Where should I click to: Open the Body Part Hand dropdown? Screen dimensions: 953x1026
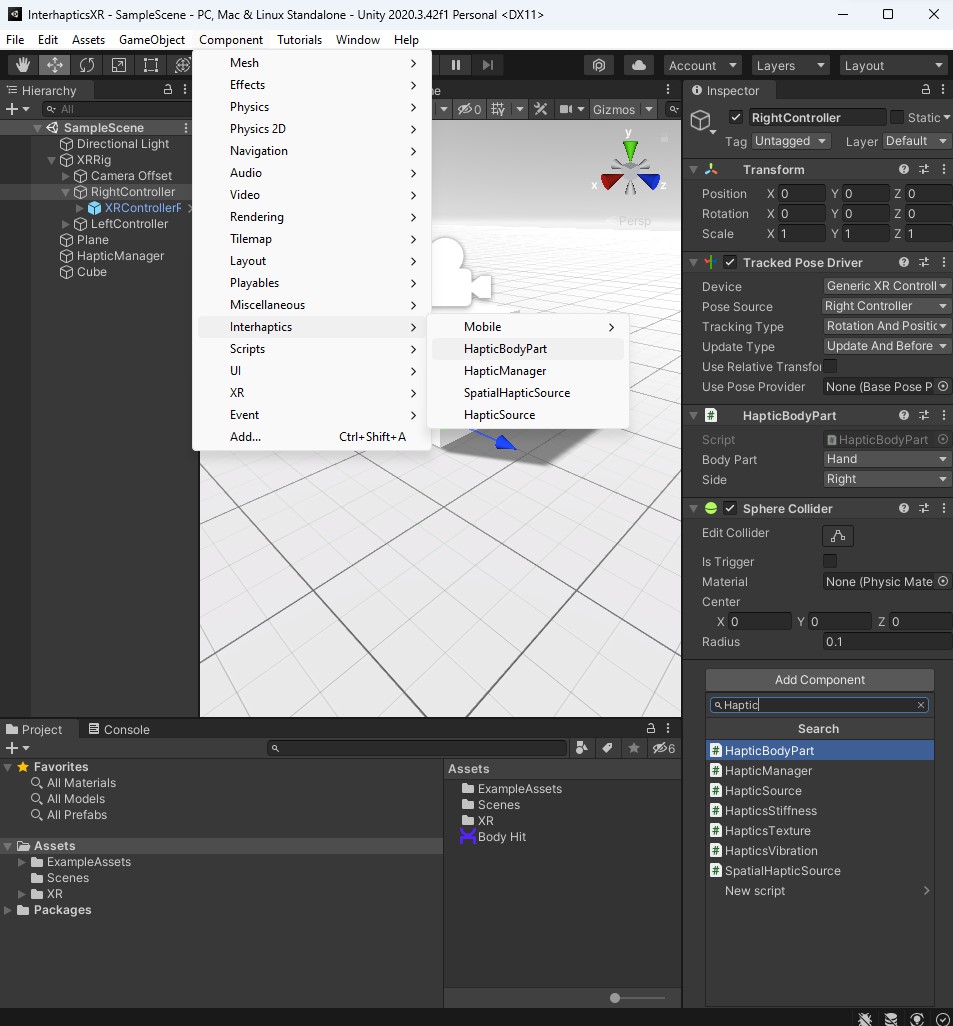(886, 459)
